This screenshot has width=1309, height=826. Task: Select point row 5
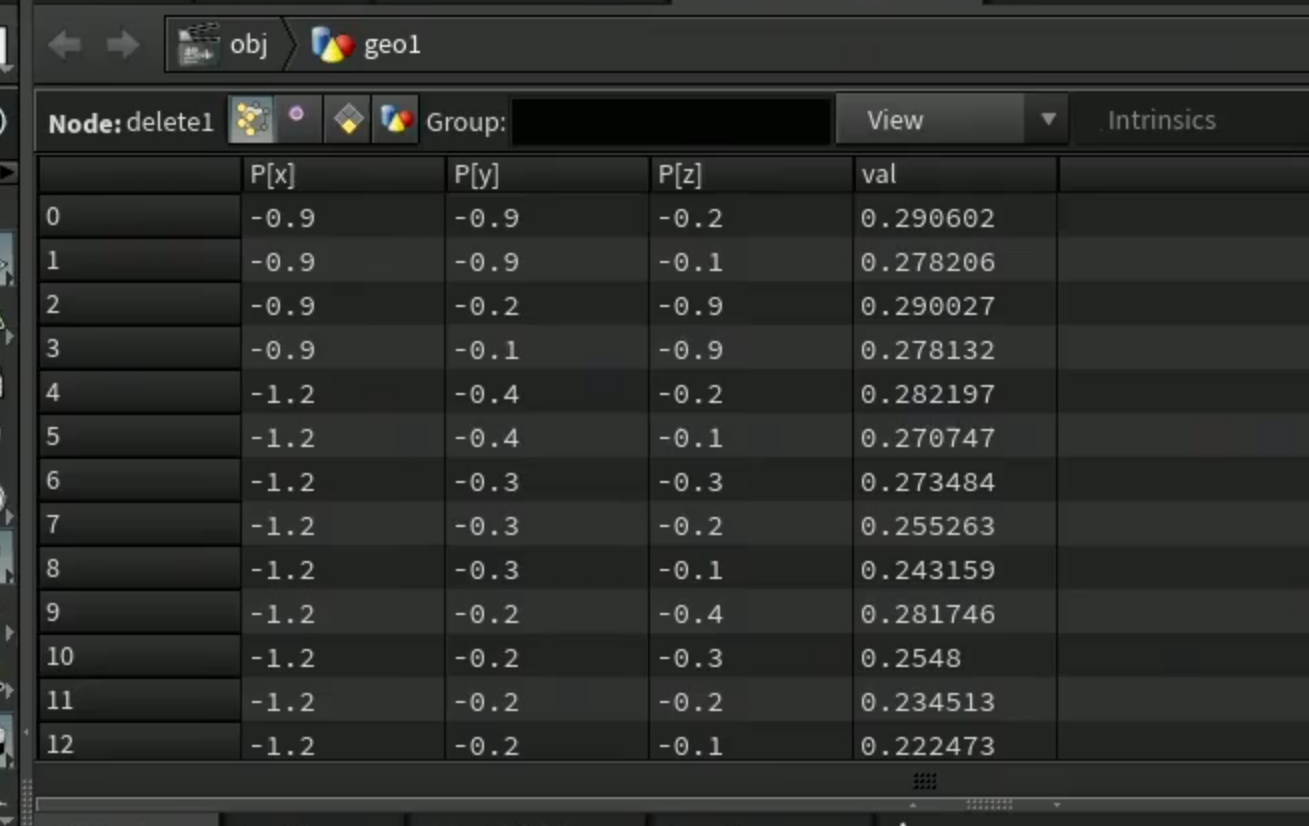(139, 437)
